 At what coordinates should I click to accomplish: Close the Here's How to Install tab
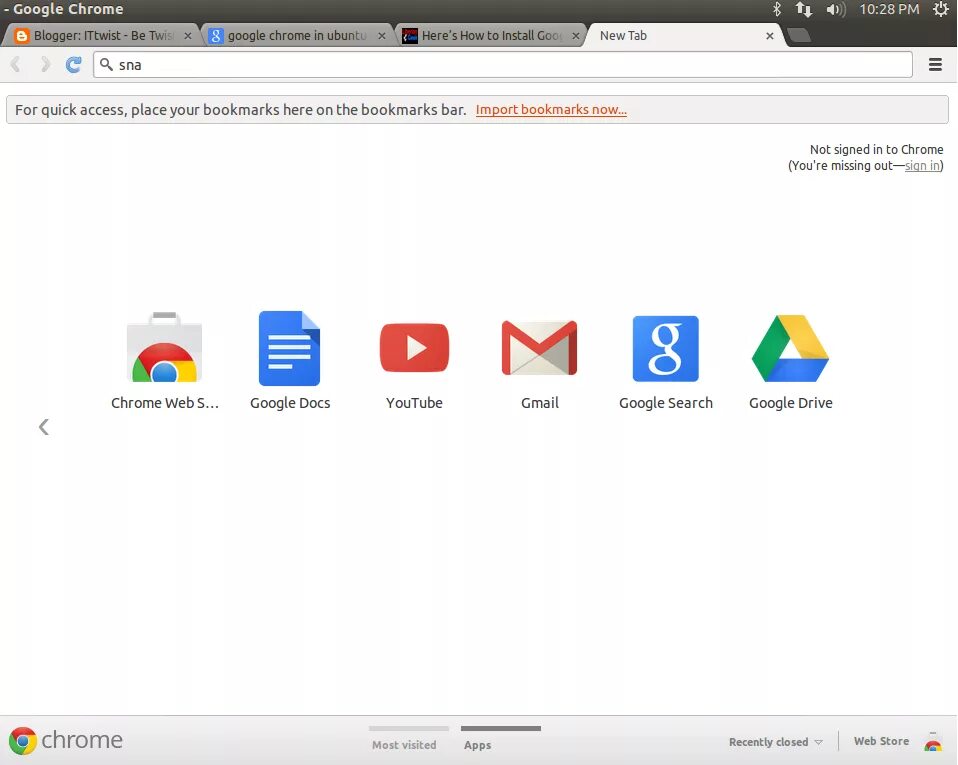point(576,36)
